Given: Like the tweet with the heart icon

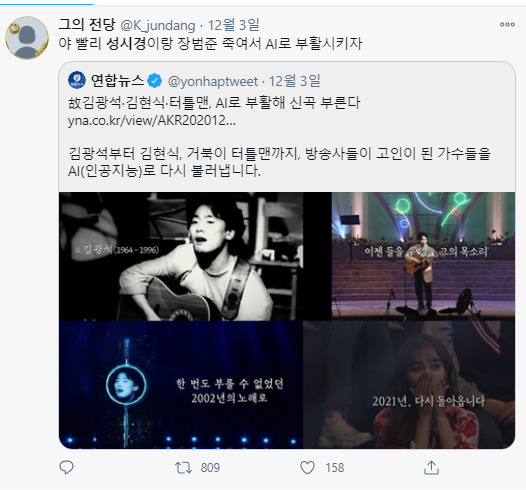Looking at the screenshot, I should click(x=307, y=468).
